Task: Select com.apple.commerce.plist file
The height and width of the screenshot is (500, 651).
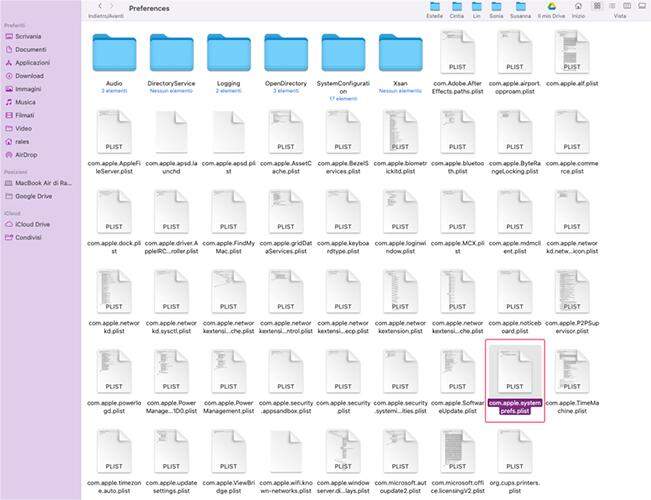Action: pyautogui.click(x=572, y=132)
